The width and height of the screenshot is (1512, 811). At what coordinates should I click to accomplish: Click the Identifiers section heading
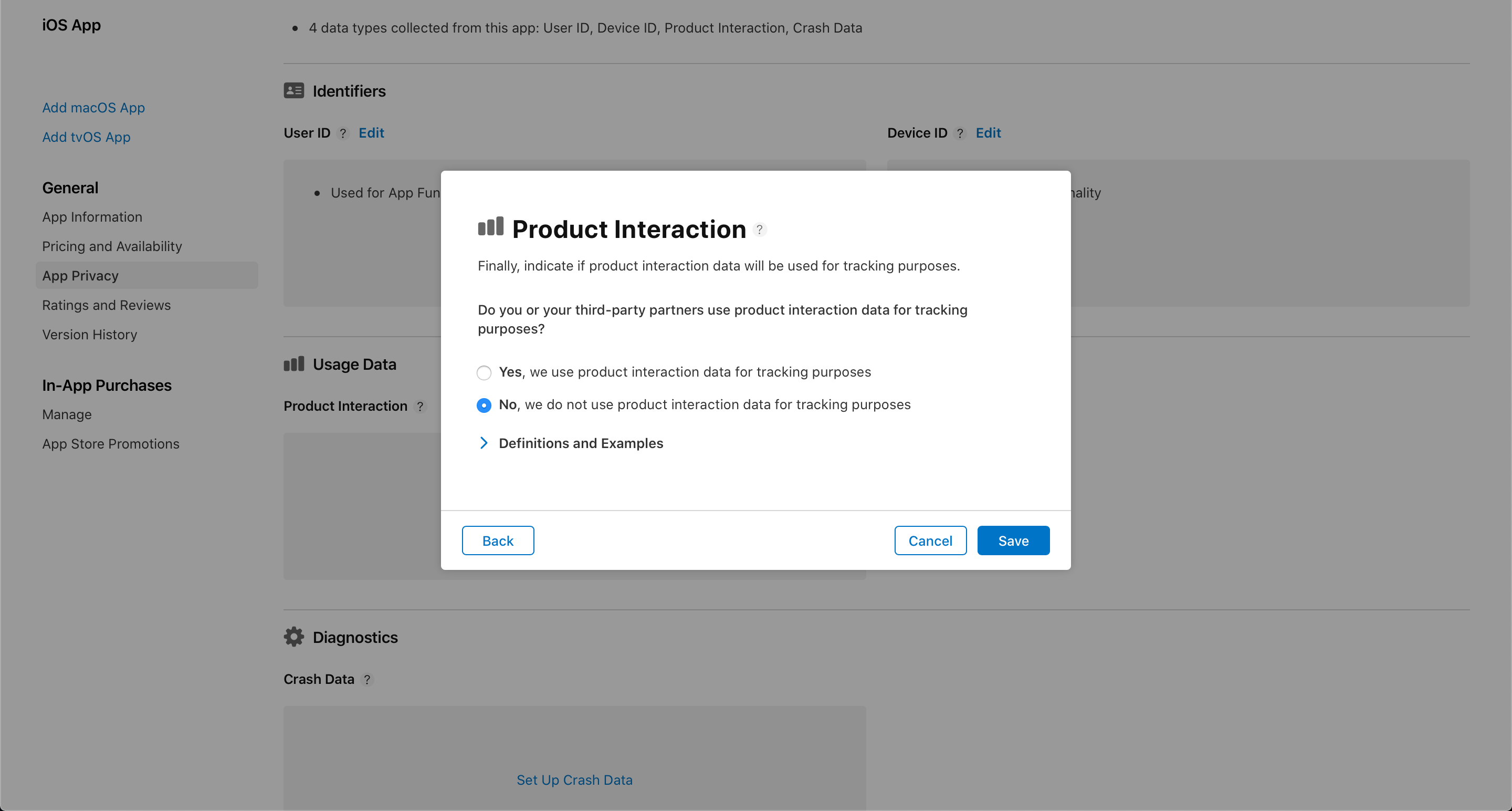(349, 91)
